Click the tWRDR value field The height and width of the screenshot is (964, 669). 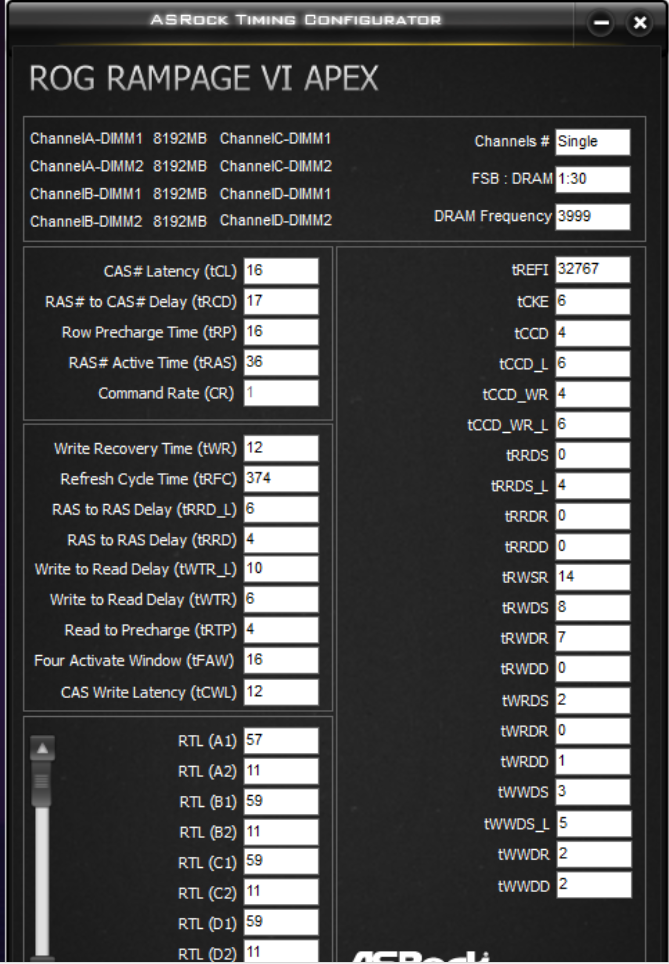pos(593,731)
